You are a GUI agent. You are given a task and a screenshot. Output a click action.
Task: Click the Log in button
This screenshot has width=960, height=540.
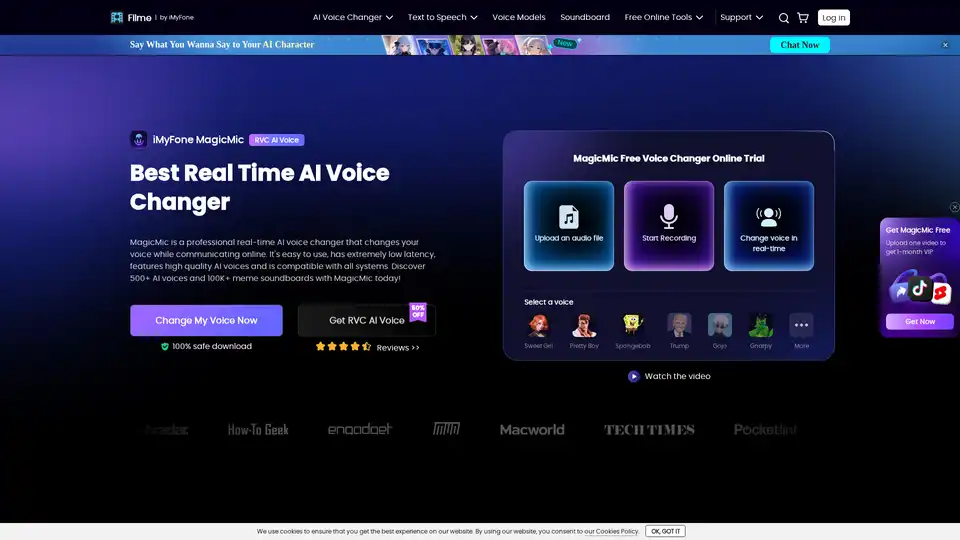click(x=833, y=18)
